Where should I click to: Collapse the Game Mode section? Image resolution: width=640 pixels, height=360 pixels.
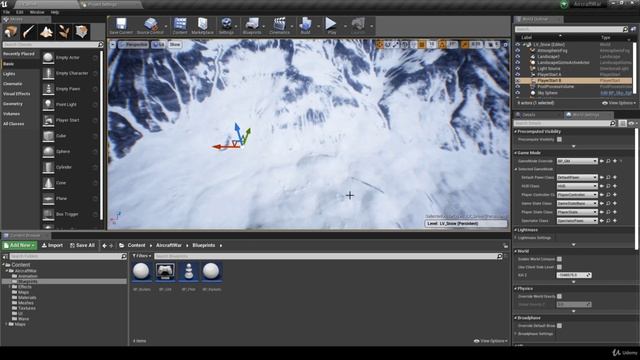coord(516,153)
